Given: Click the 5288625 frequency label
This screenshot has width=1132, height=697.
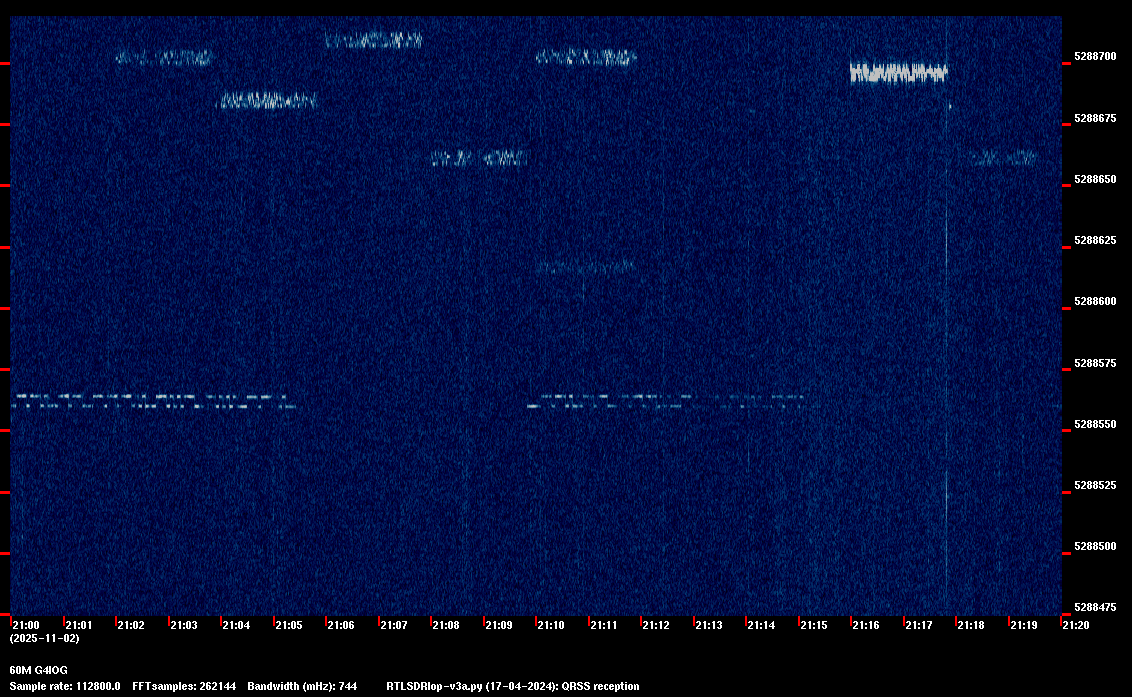Looking at the screenshot, I should pos(1095,241).
